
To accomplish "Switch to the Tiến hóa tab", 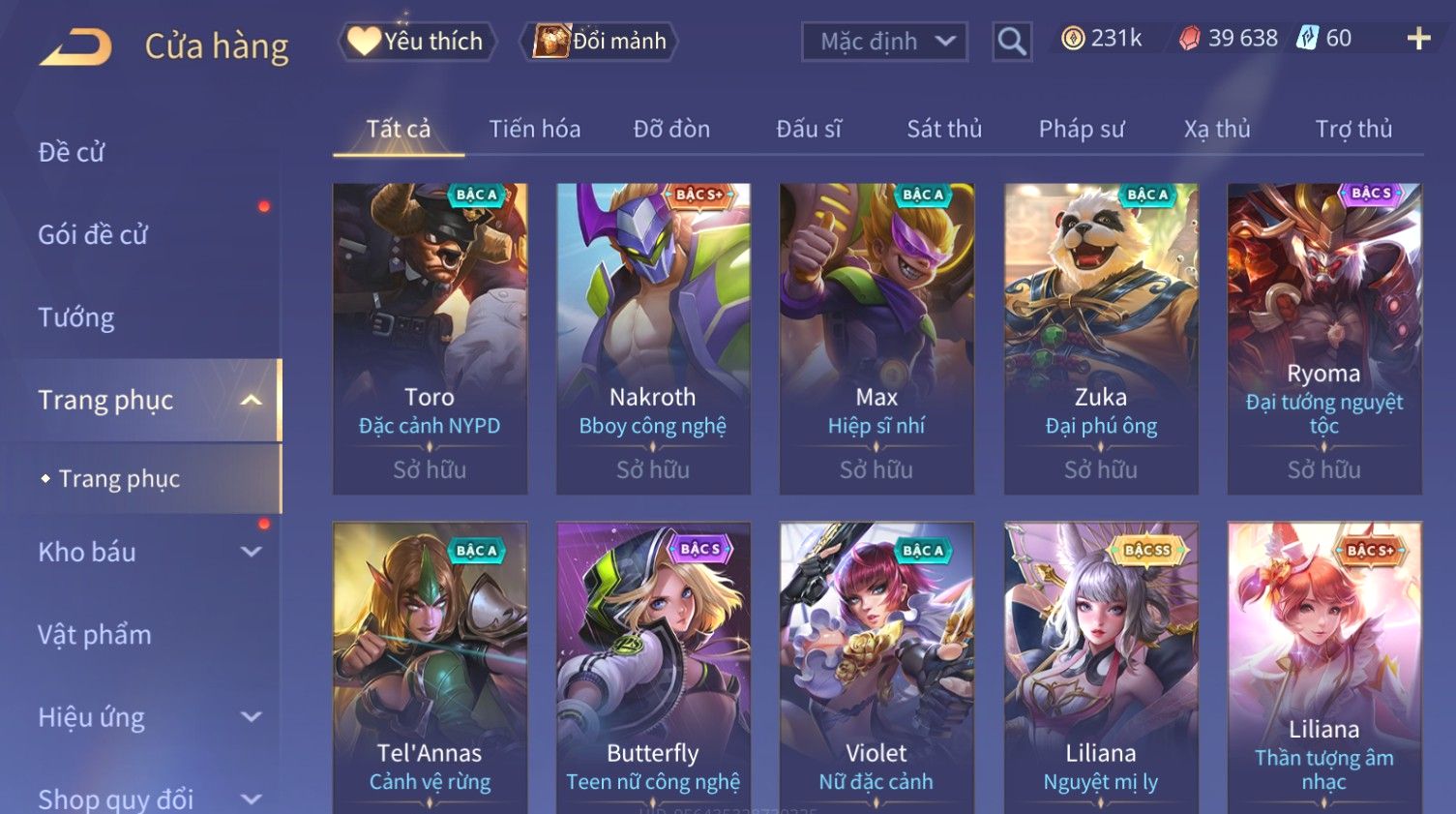I will coord(535,129).
